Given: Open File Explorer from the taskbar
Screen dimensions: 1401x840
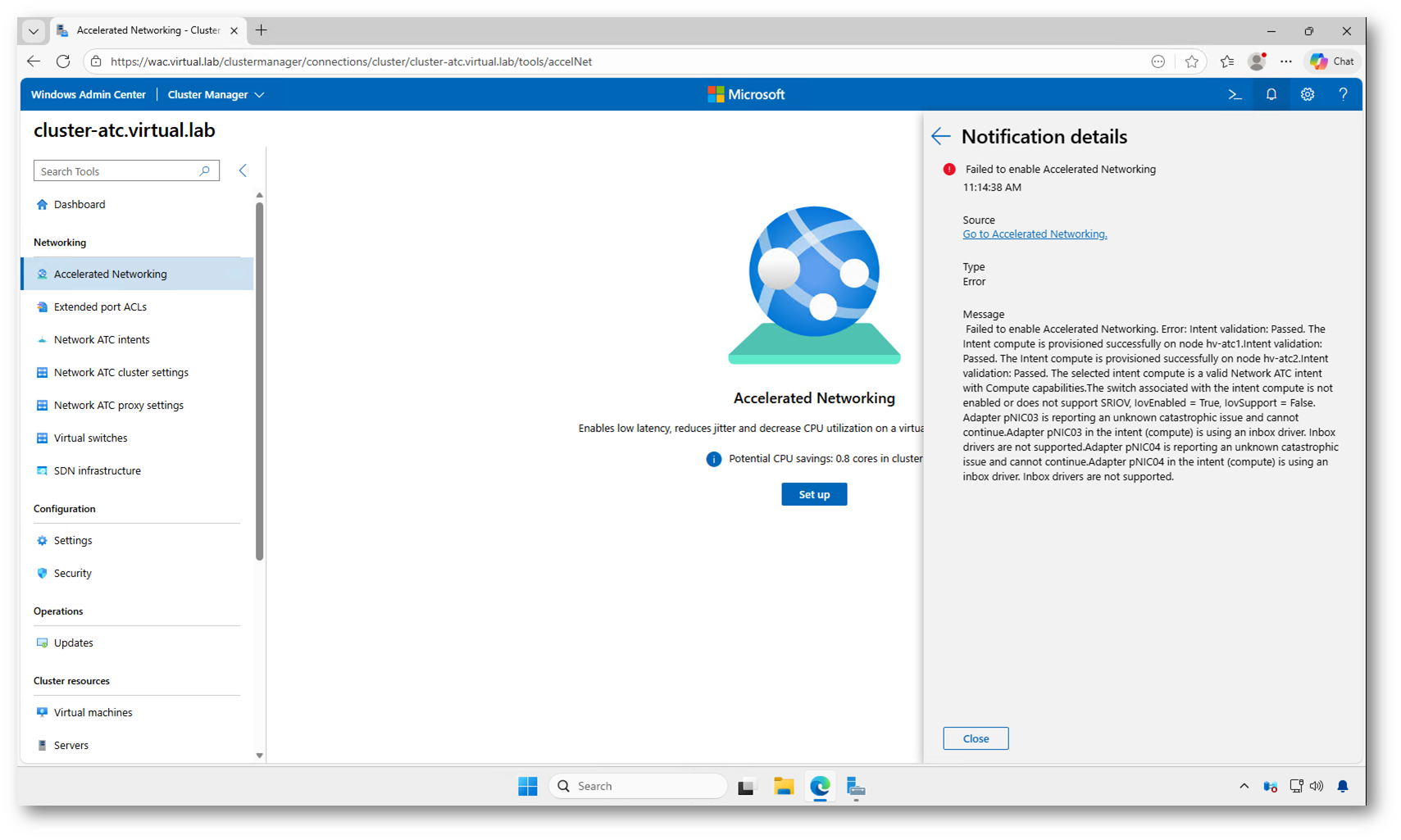Looking at the screenshot, I should [783, 787].
